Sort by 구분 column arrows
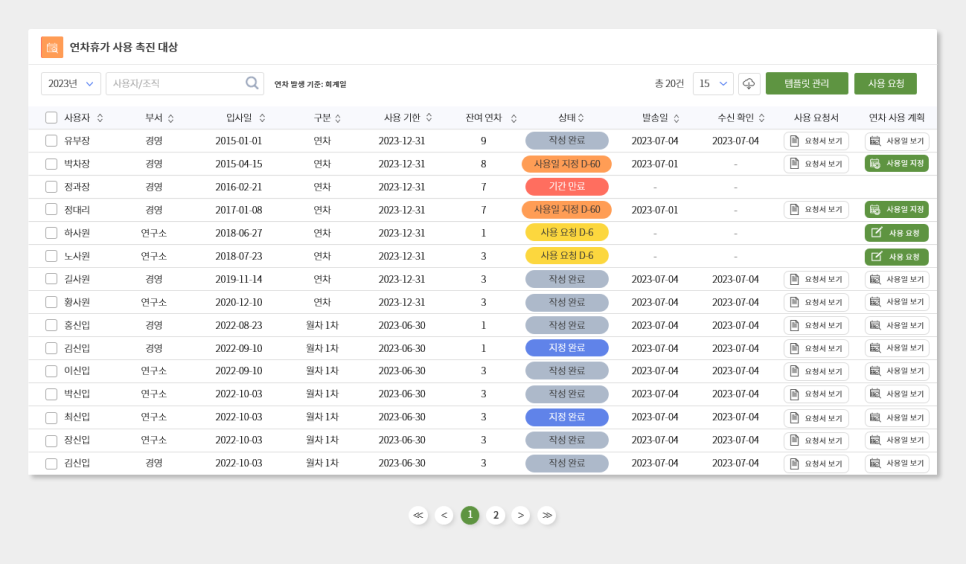This screenshot has height=564, width=966. [x=338, y=118]
